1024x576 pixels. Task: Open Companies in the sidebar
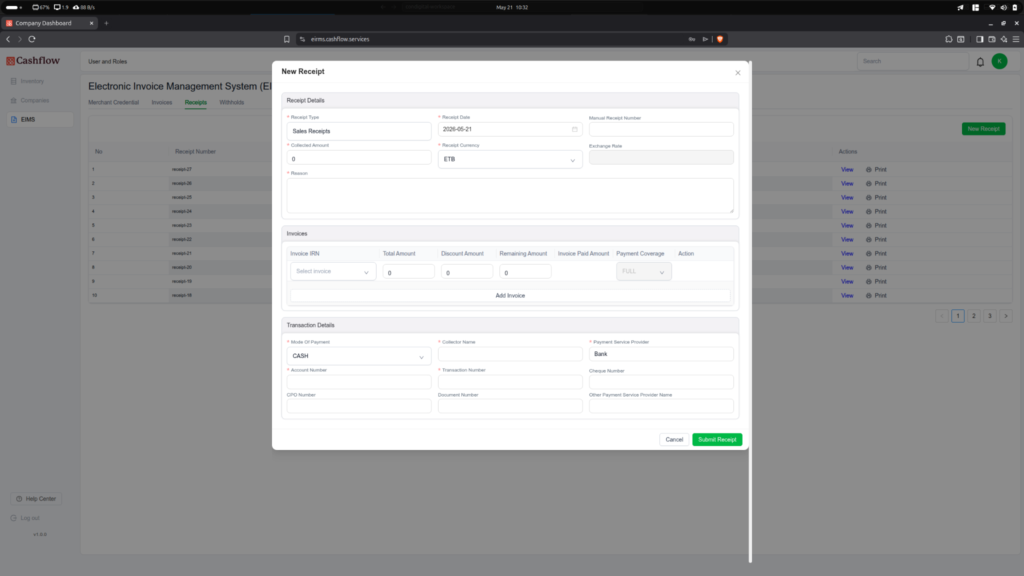click(x=35, y=101)
